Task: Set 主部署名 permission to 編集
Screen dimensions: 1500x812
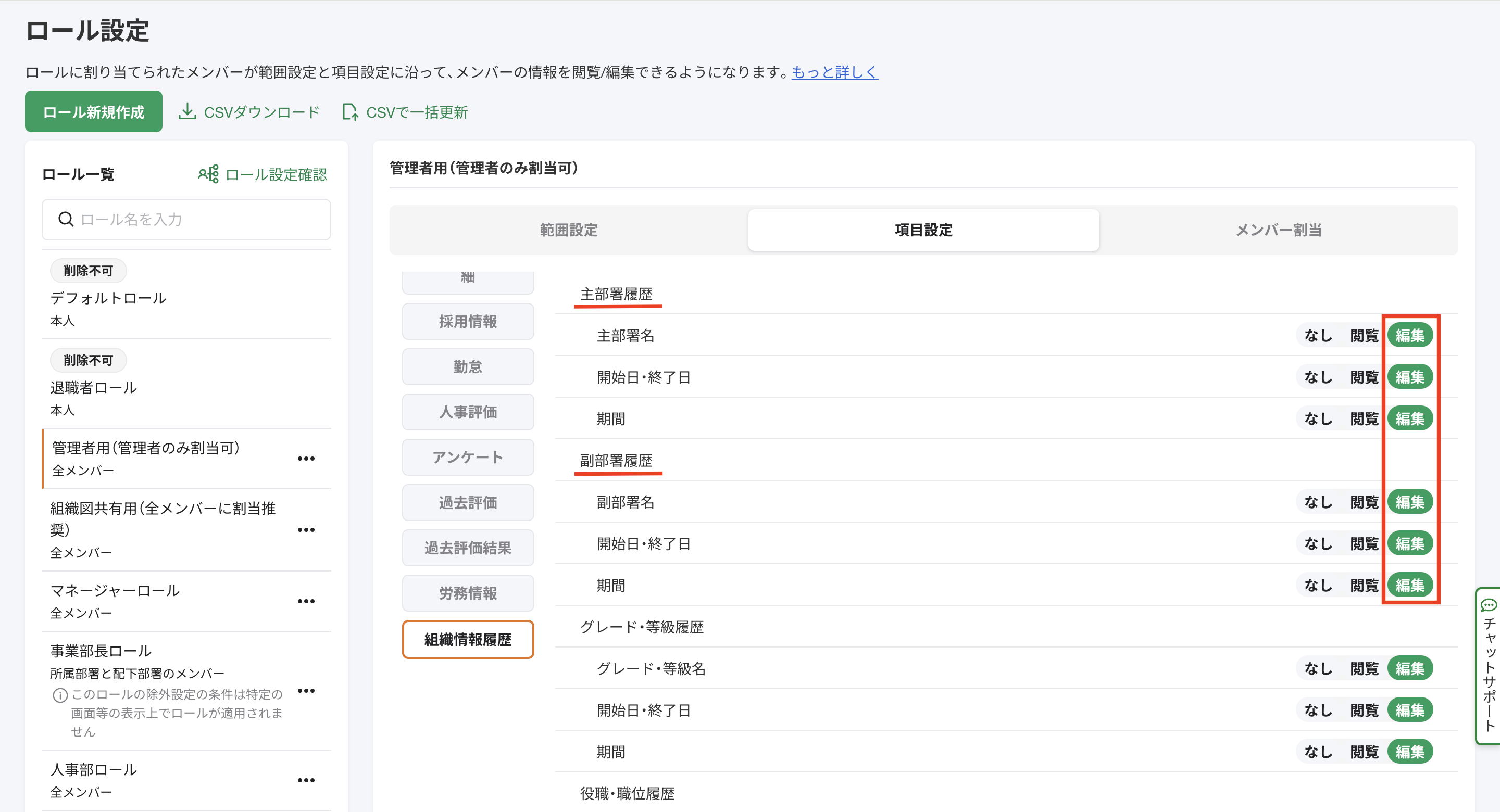Action: (1410, 335)
